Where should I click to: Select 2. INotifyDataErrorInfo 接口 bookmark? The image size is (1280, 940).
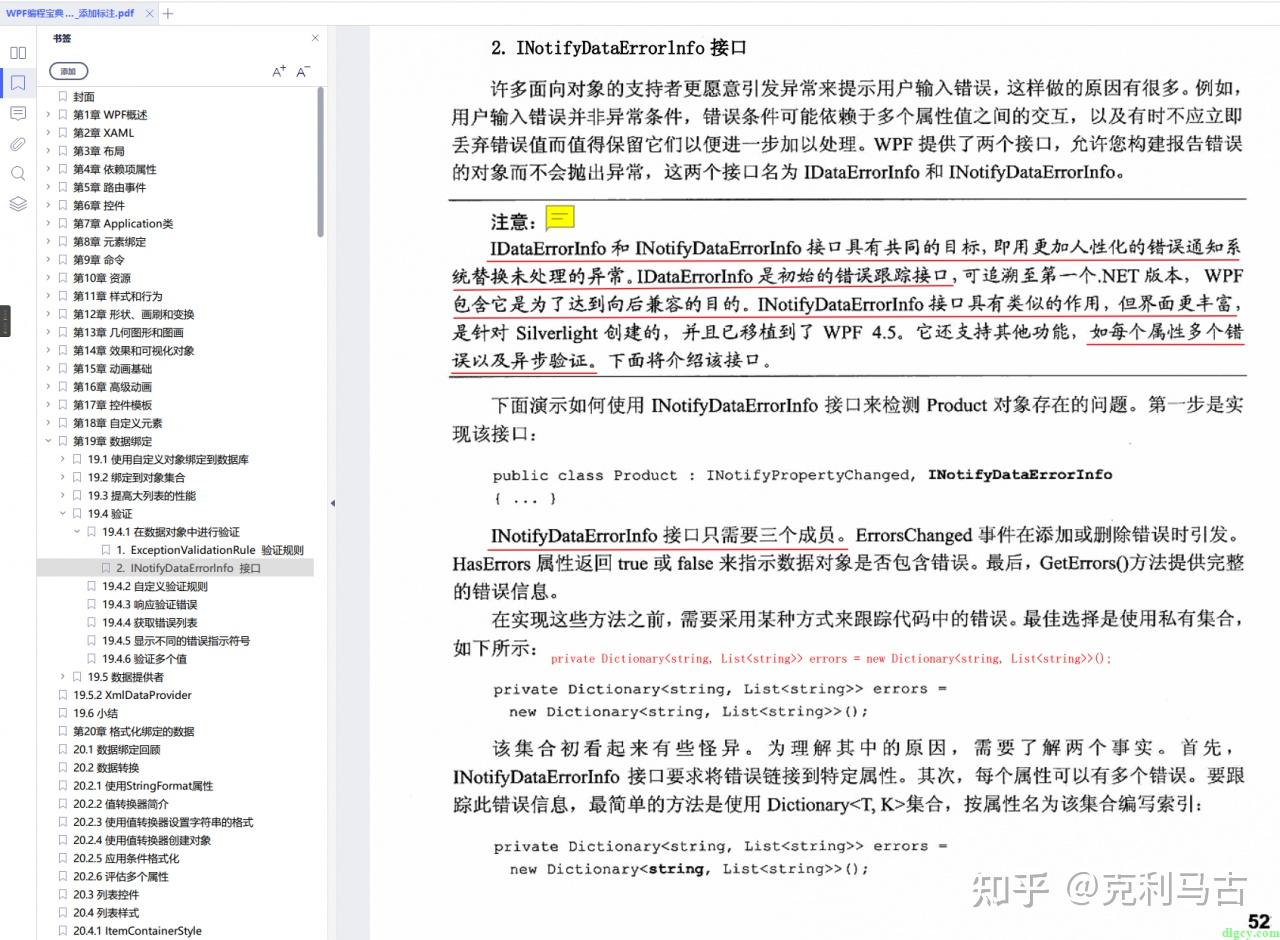pyautogui.click(x=189, y=568)
